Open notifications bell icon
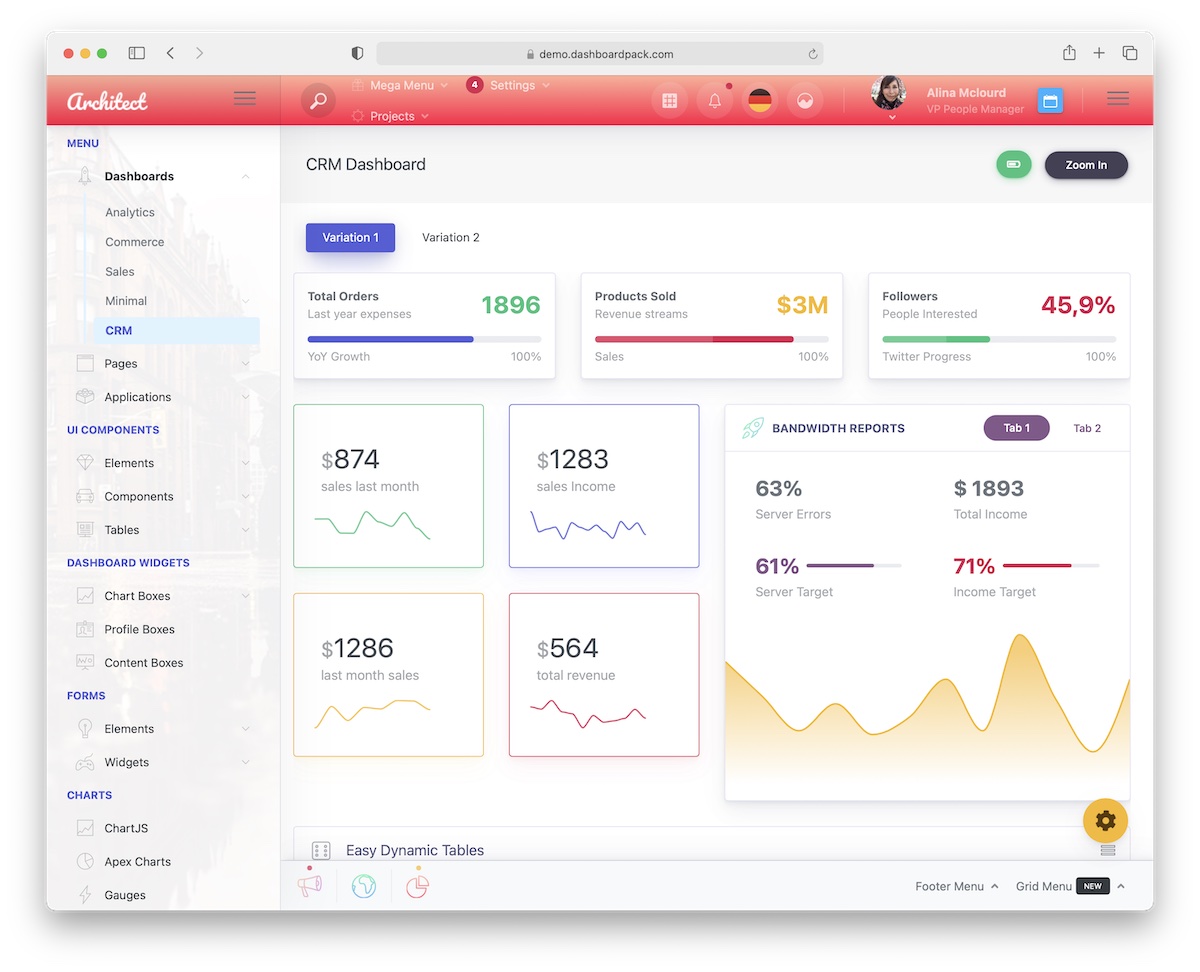 pos(715,100)
